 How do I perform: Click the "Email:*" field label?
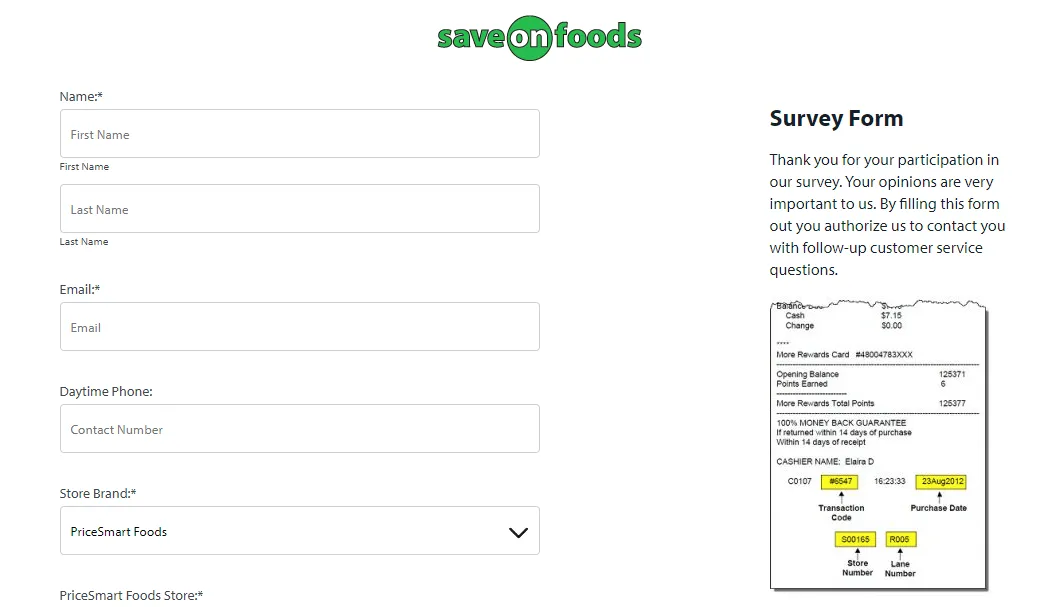pyautogui.click(x=80, y=289)
